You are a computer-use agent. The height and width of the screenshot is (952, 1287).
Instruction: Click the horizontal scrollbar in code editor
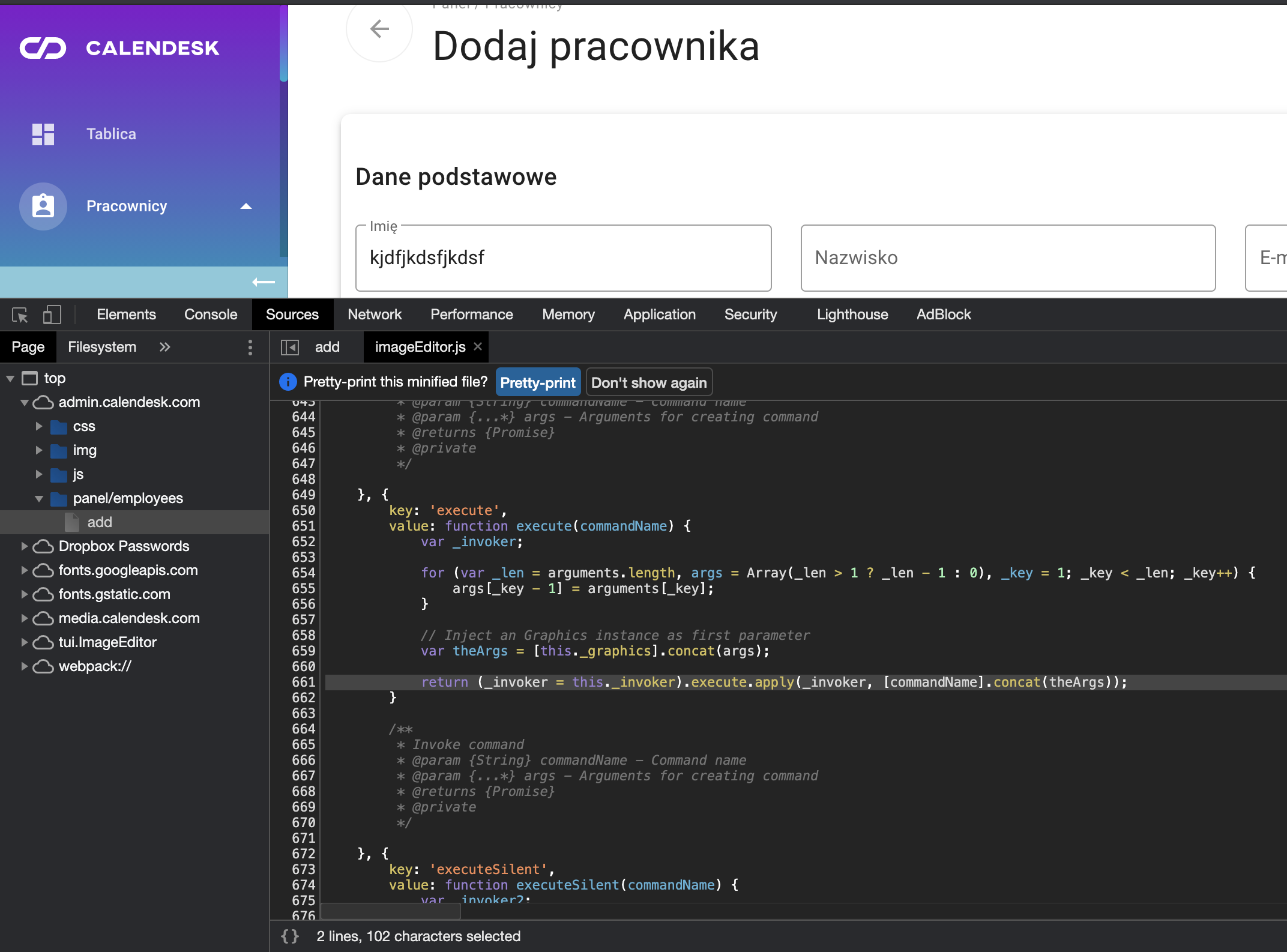pyautogui.click(x=391, y=911)
